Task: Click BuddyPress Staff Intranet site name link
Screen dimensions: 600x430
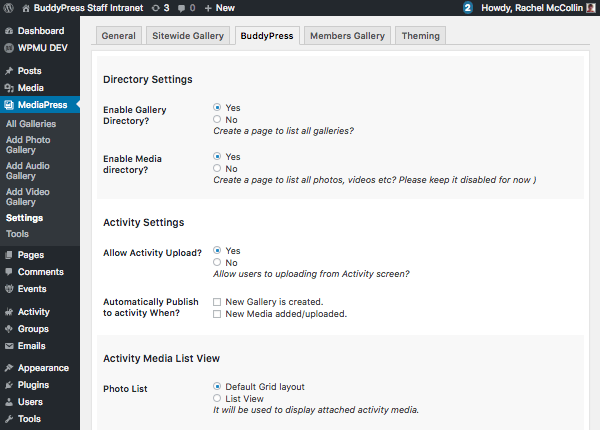Action: click(x=88, y=8)
